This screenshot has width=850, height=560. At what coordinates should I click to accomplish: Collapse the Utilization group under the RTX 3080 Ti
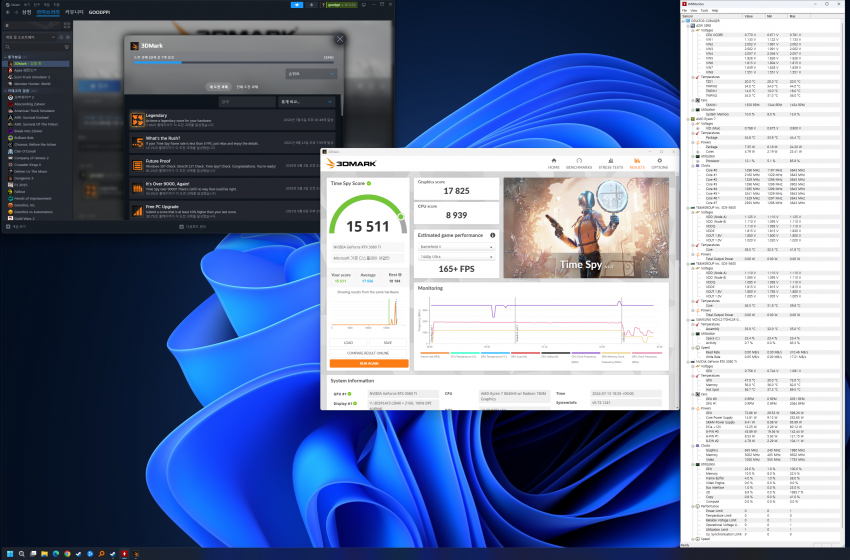[x=693, y=464]
